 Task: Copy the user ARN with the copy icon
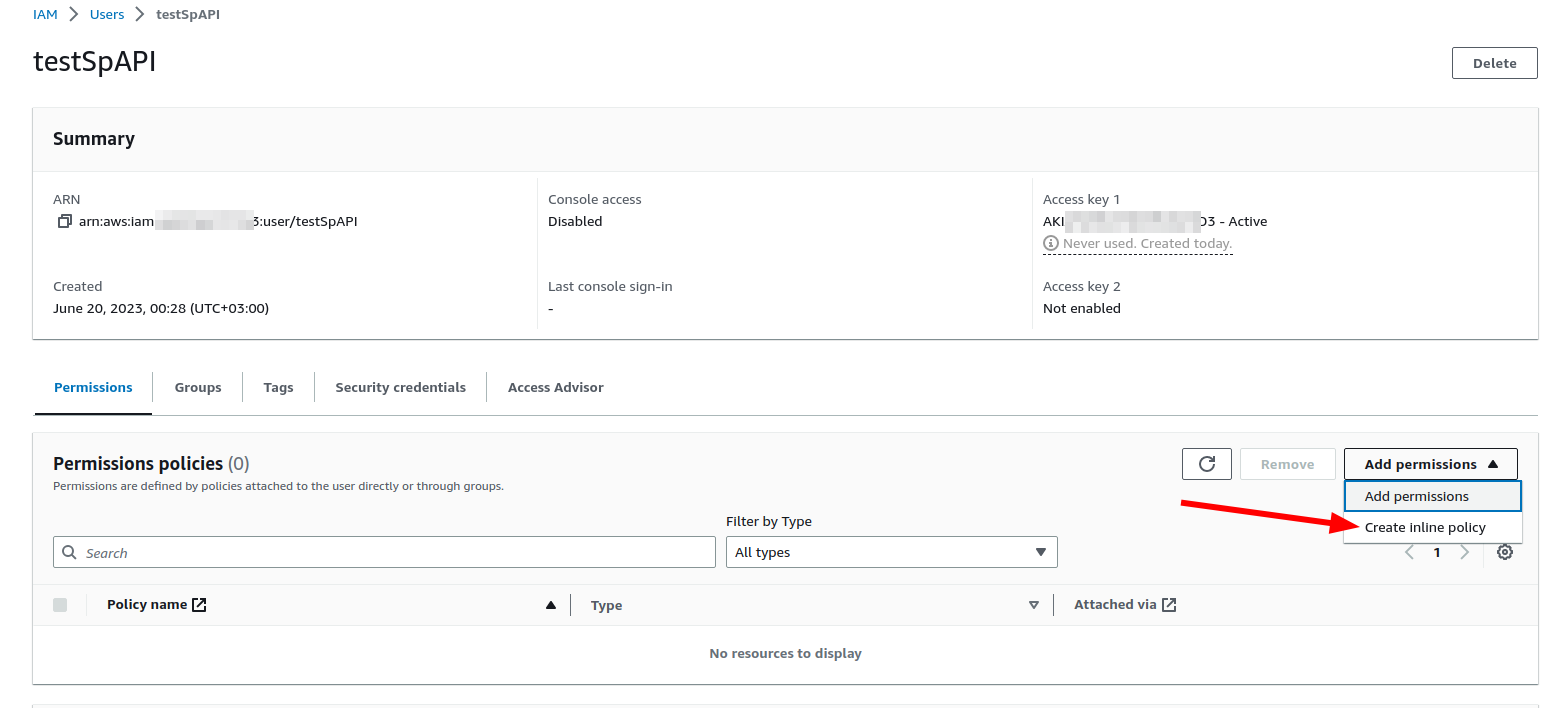pyautogui.click(x=65, y=221)
